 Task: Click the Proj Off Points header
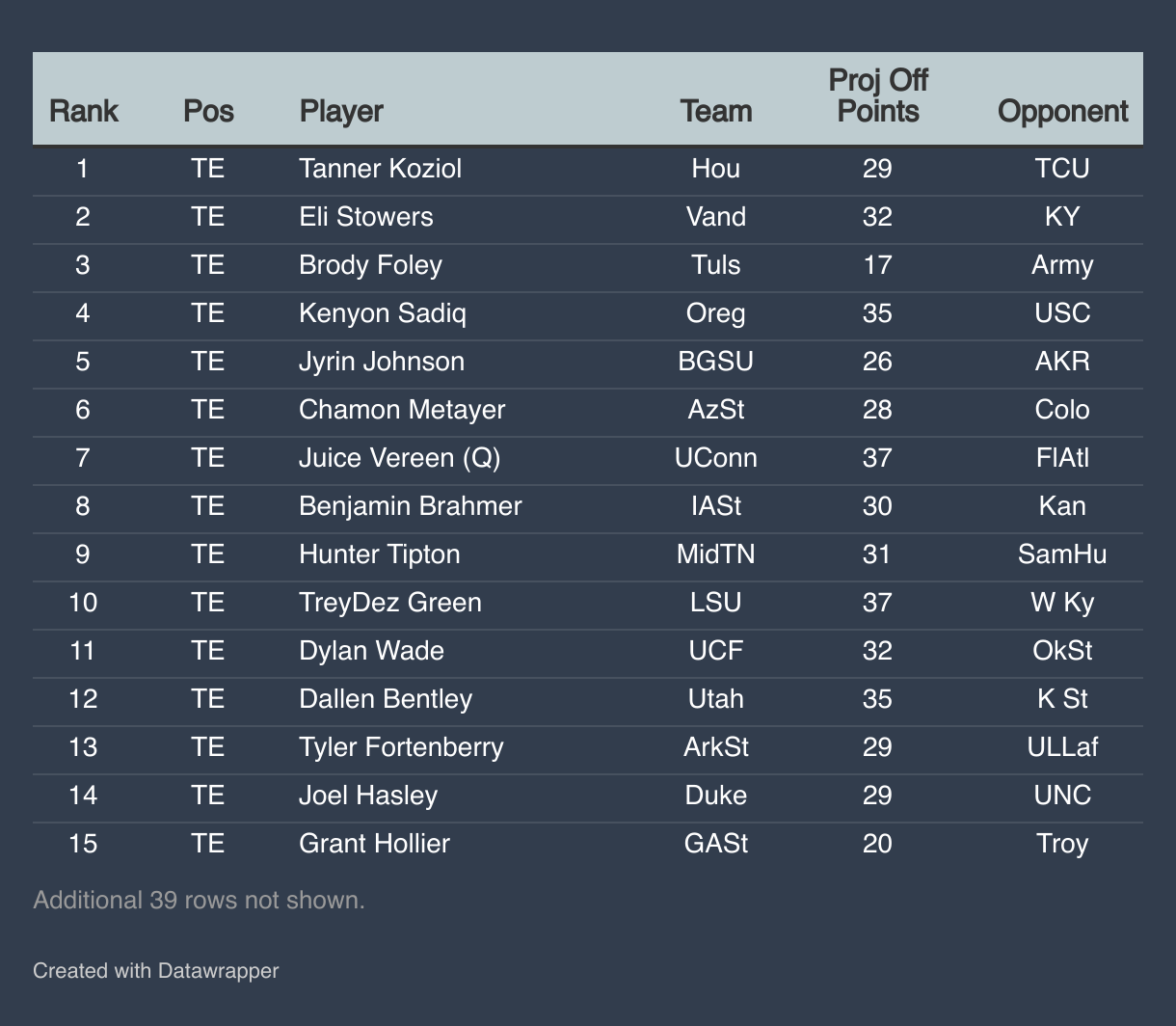point(877,95)
